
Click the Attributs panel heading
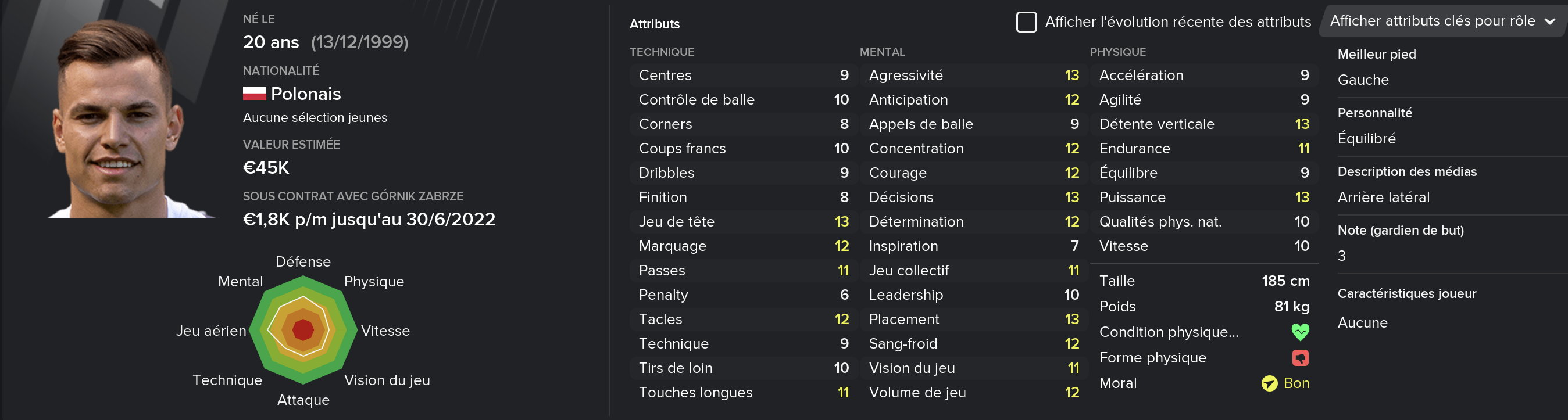[654, 24]
